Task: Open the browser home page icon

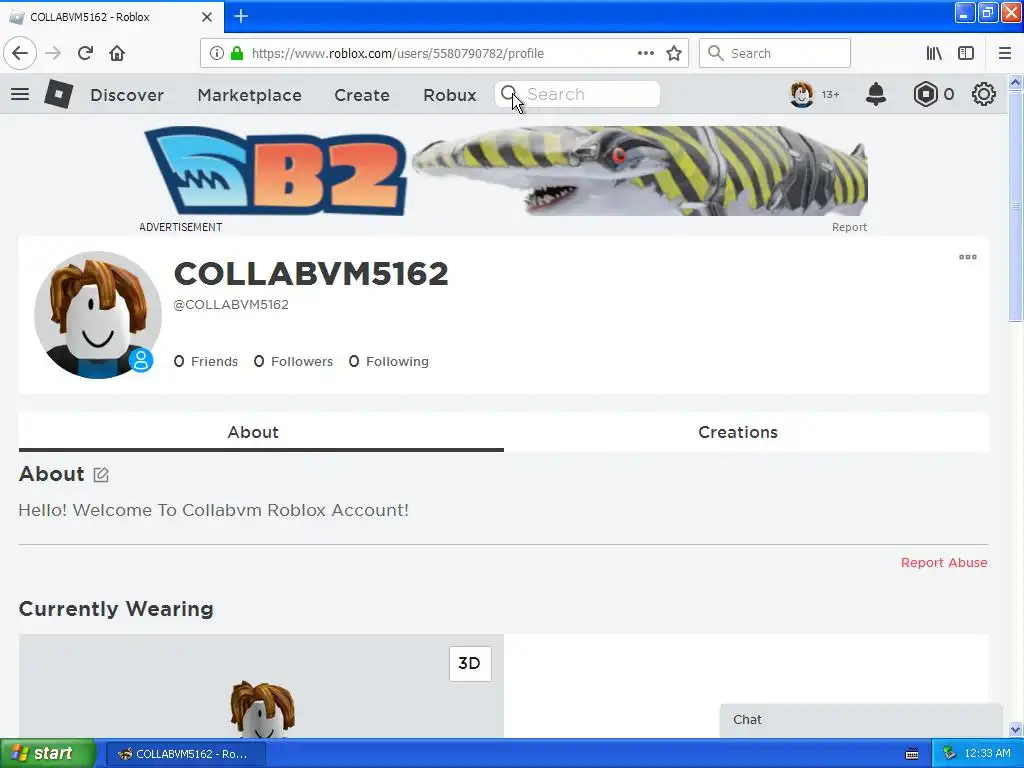Action: click(117, 53)
